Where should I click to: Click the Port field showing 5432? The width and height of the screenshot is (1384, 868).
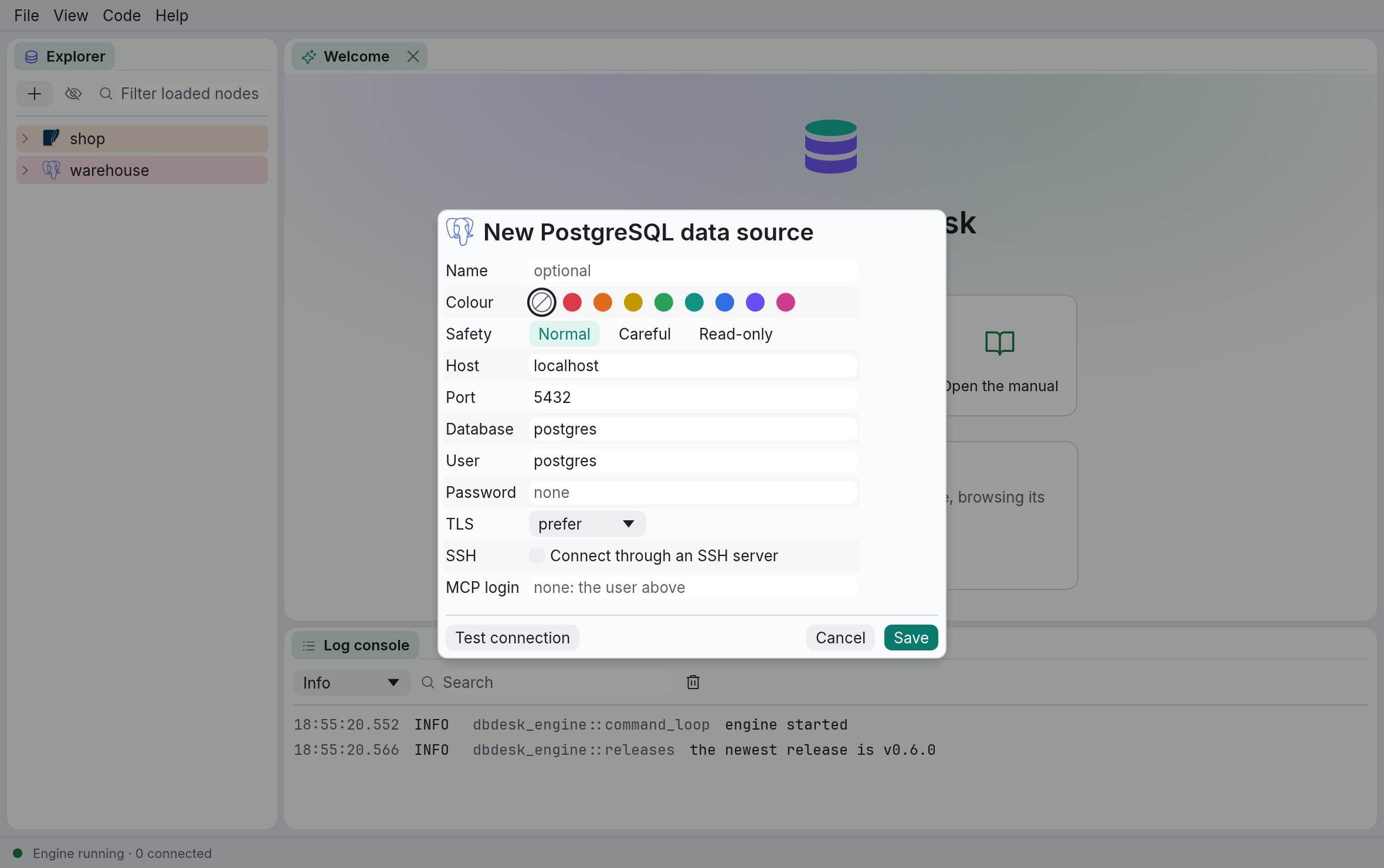point(693,397)
